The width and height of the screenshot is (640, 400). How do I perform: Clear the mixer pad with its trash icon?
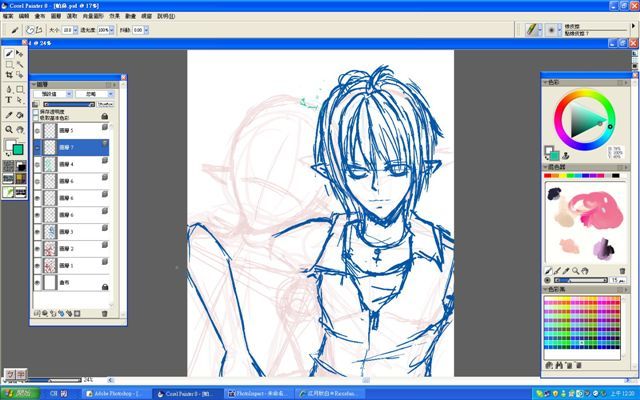click(622, 271)
